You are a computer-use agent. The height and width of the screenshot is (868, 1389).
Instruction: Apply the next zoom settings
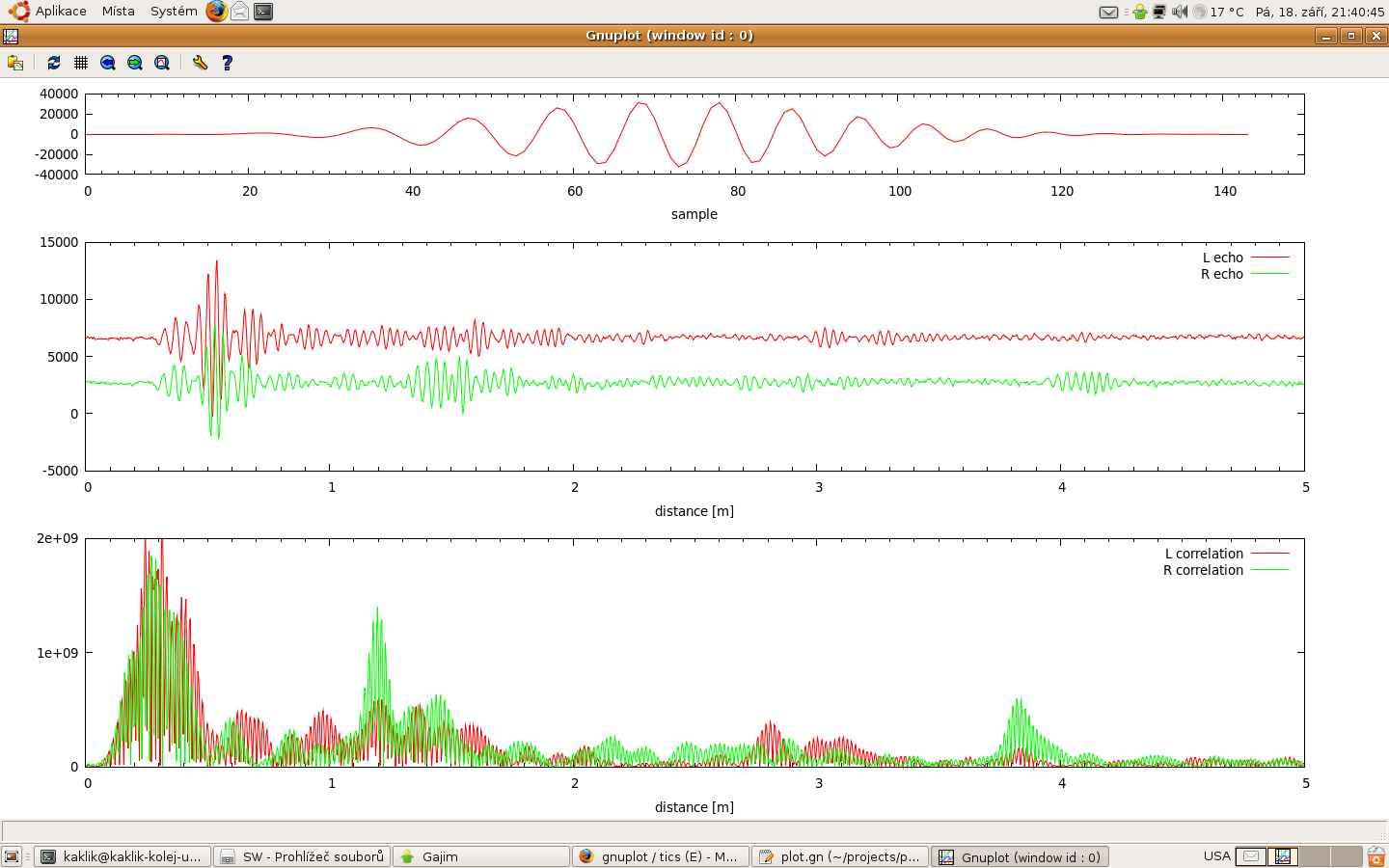pyautogui.click(x=135, y=63)
